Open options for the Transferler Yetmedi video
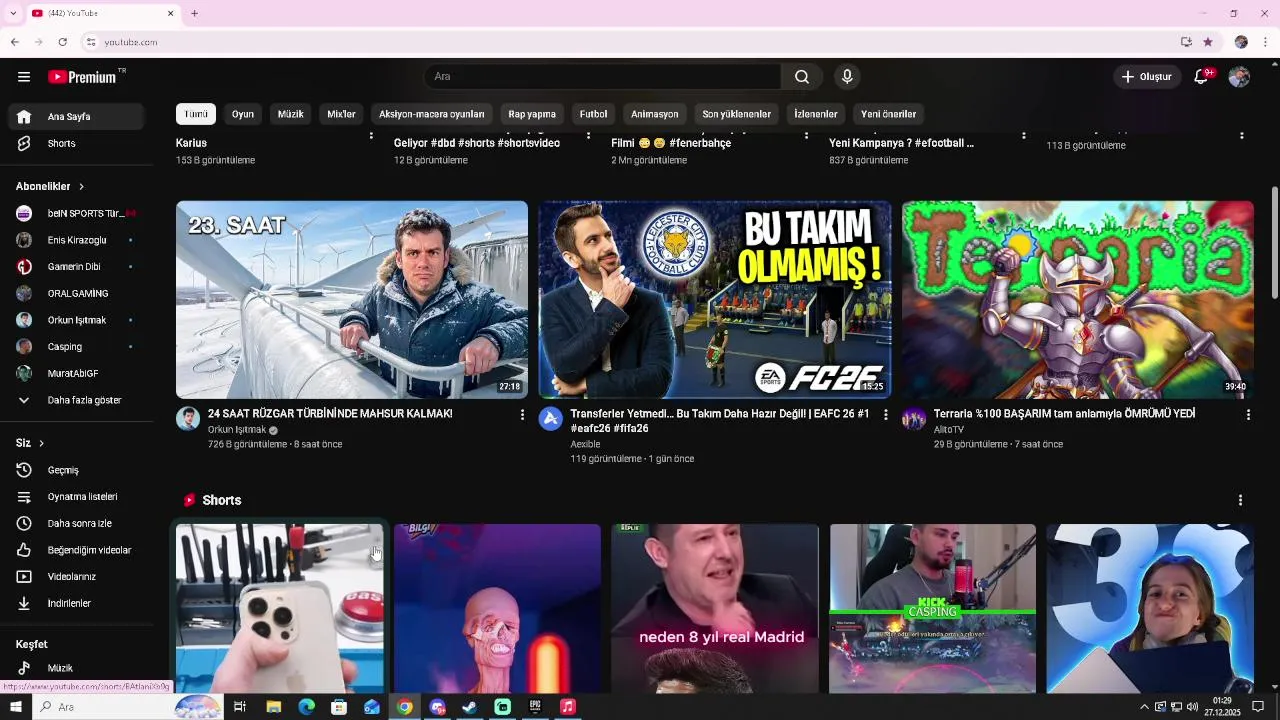 point(885,414)
